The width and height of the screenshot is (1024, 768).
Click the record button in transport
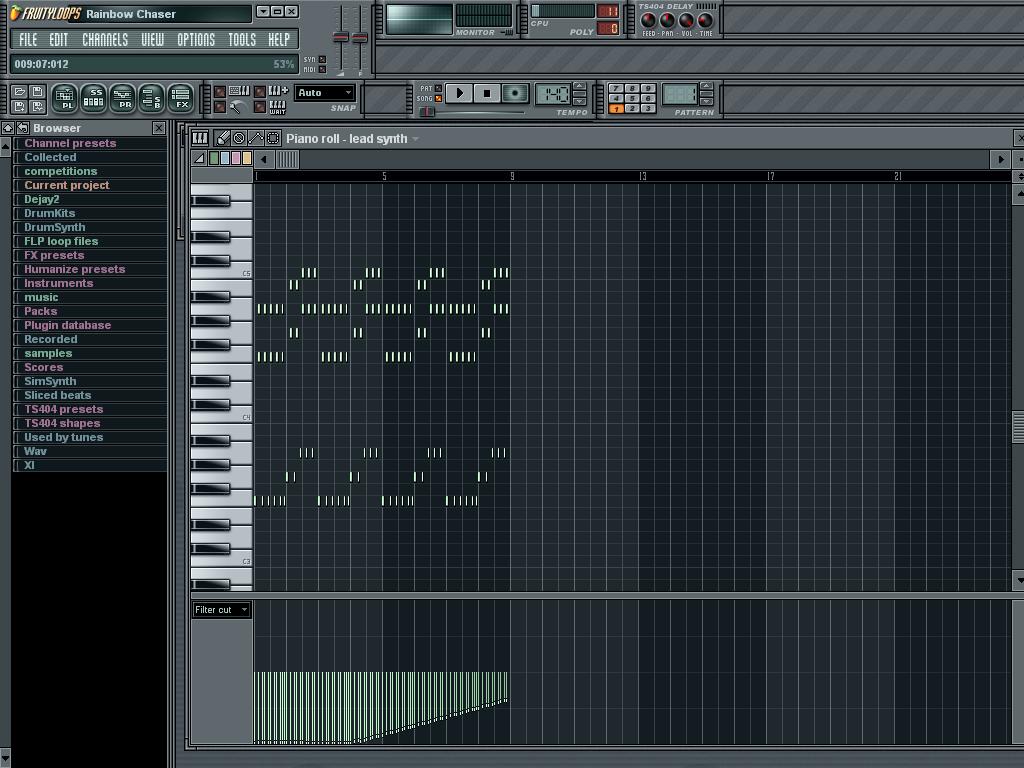(x=515, y=93)
